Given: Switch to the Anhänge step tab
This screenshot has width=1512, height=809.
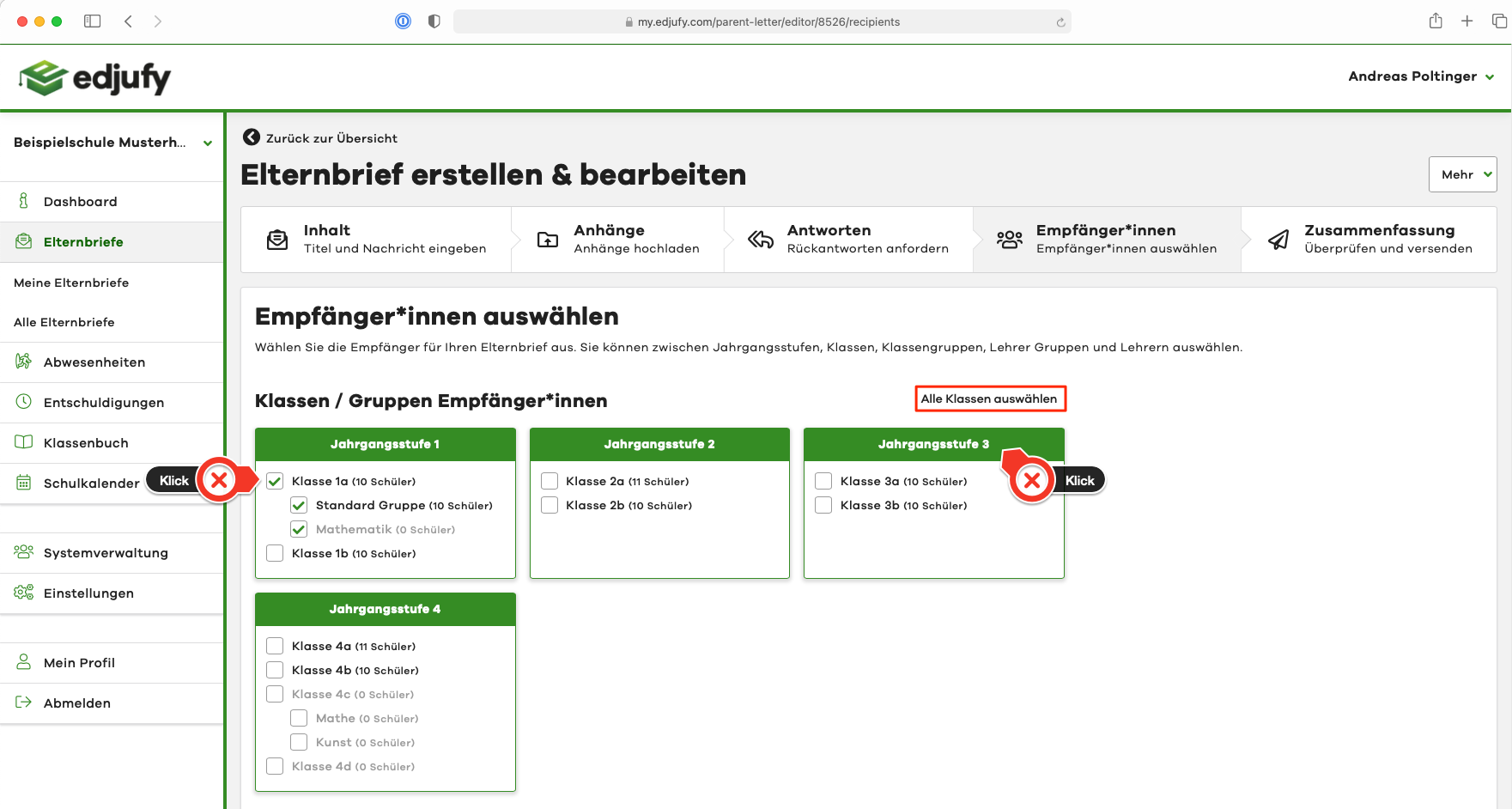Looking at the screenshot, I should 618,240.
